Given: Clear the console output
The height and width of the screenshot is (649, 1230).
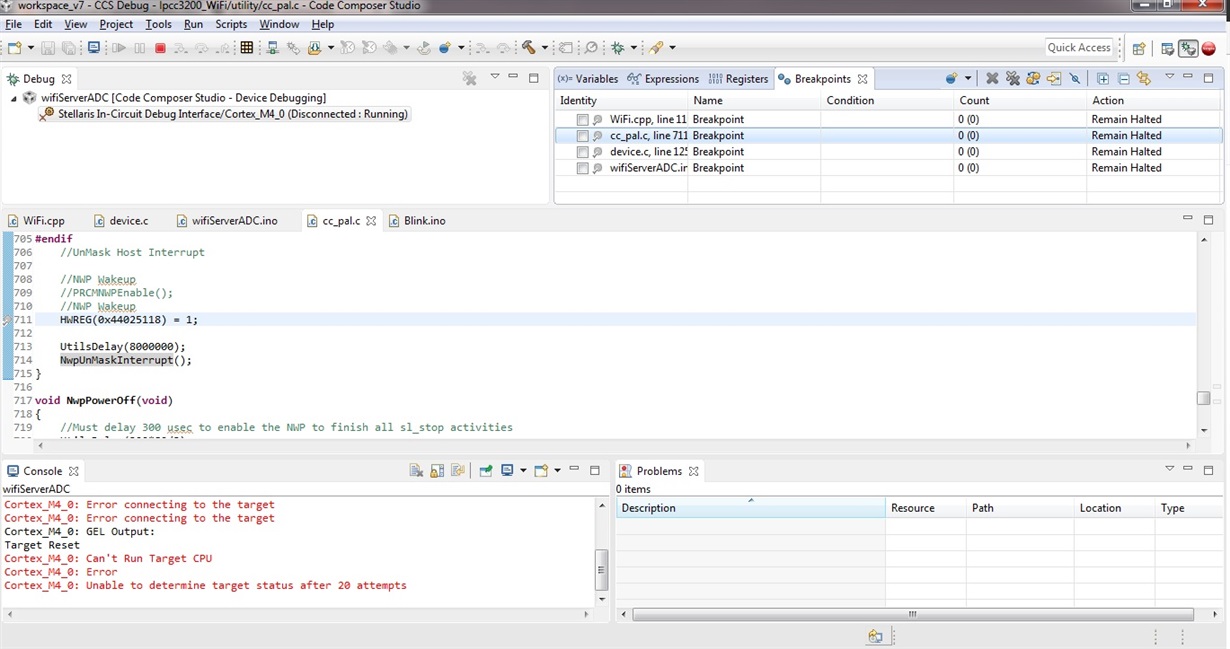Looking at the screenshot, I should [x=416, y=471].
